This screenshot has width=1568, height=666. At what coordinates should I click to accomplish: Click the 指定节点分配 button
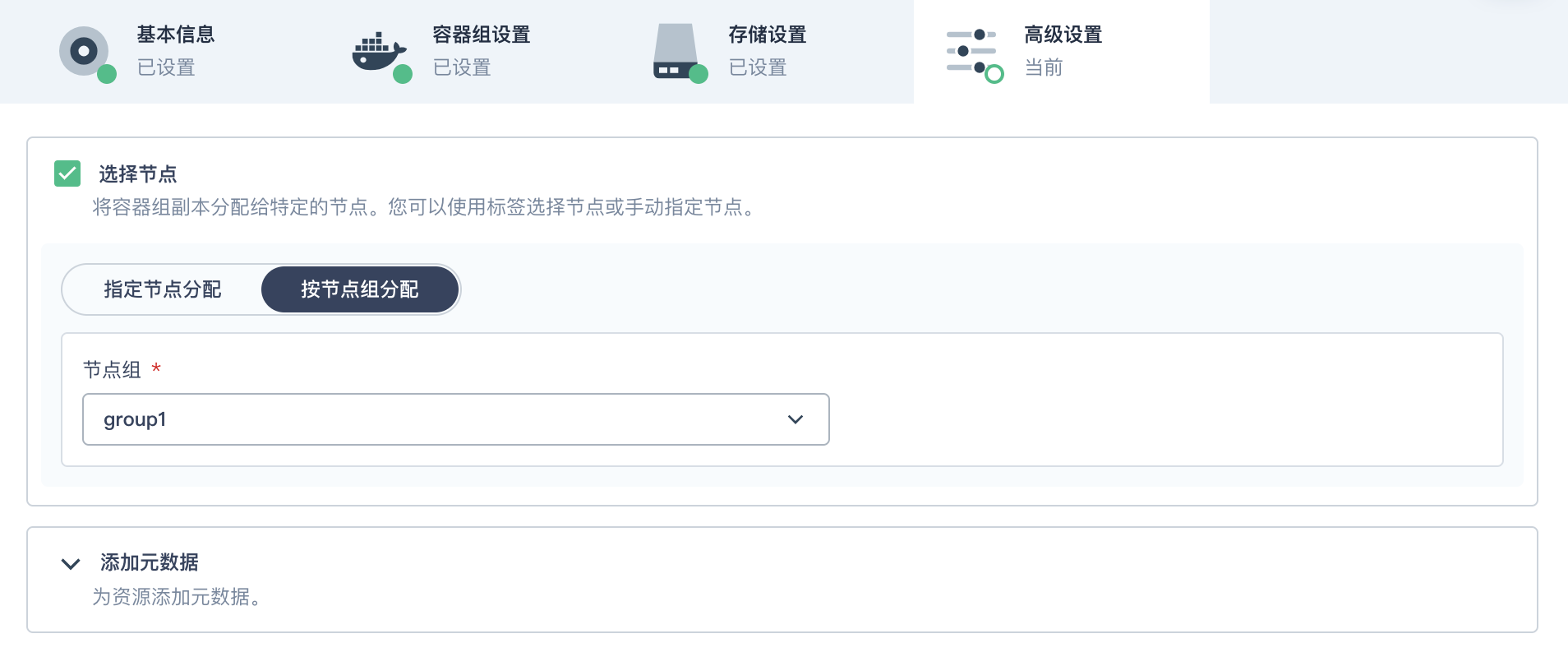click(161, 289)
